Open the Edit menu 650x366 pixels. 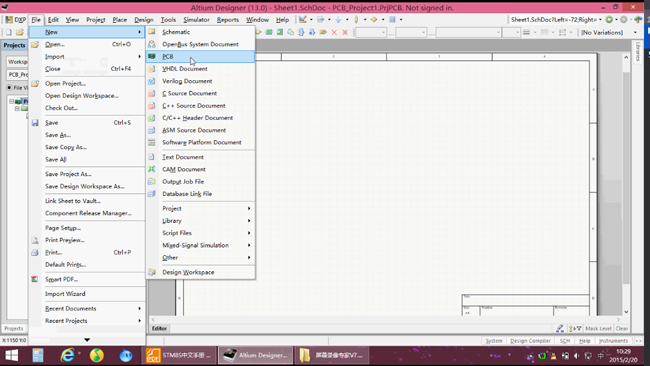53,19
